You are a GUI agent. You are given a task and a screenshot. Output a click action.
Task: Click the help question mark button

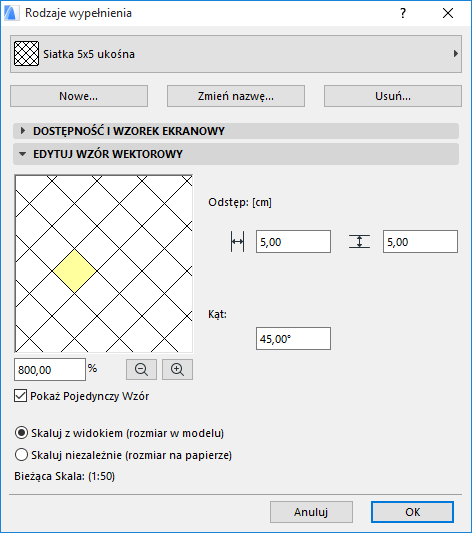click(403, 13)
